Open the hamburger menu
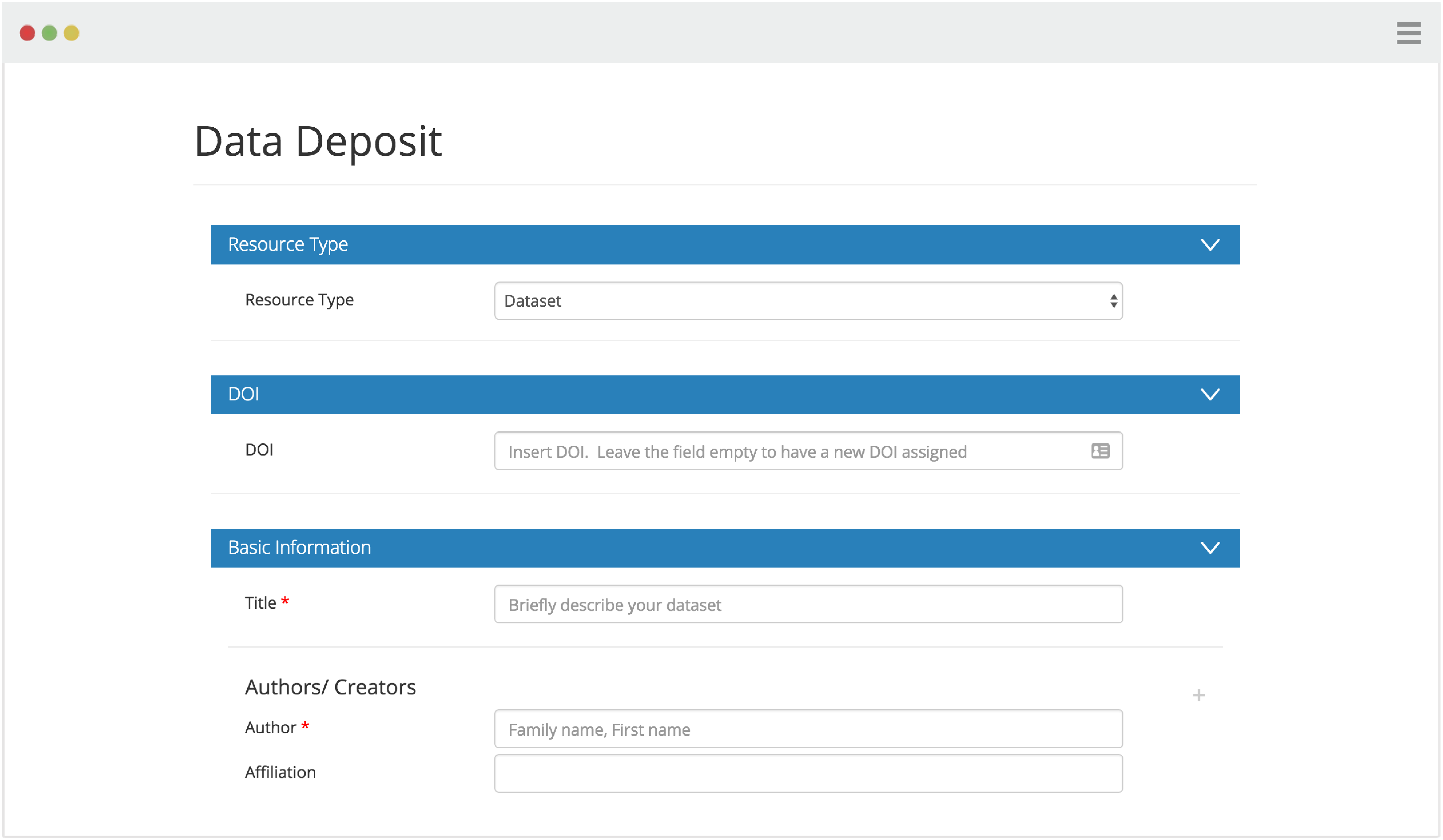Screen dimensions: 1443x840 click(x=1409, y=33)
